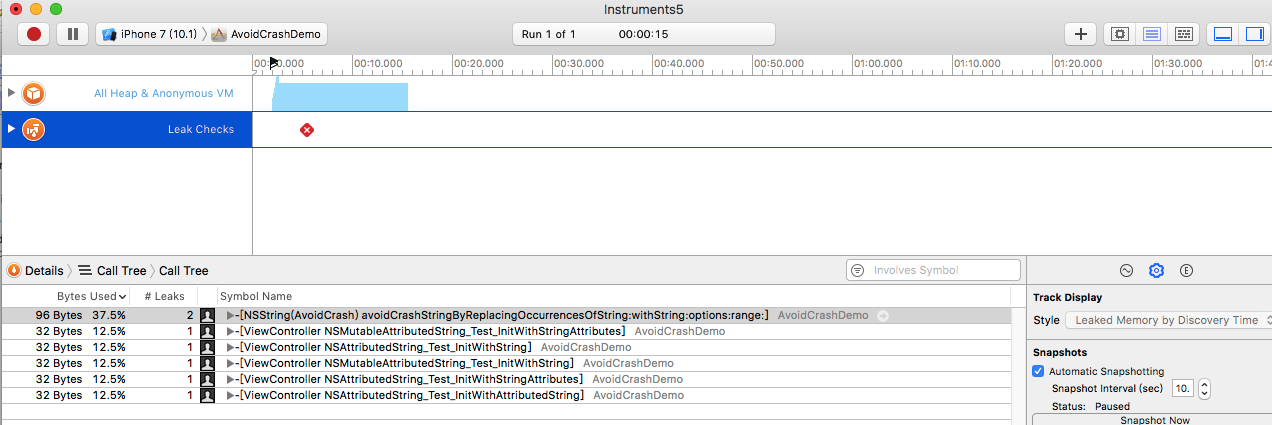The height and width of the screenshot is (425, 1272).
Task: Sort by the Bytes Used column header
Action: 88,296
